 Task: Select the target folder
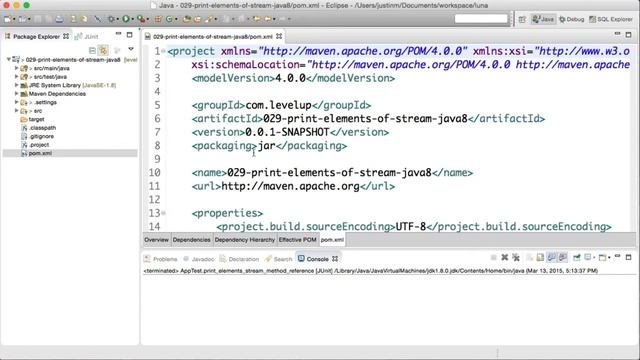(x=32, y=119)
